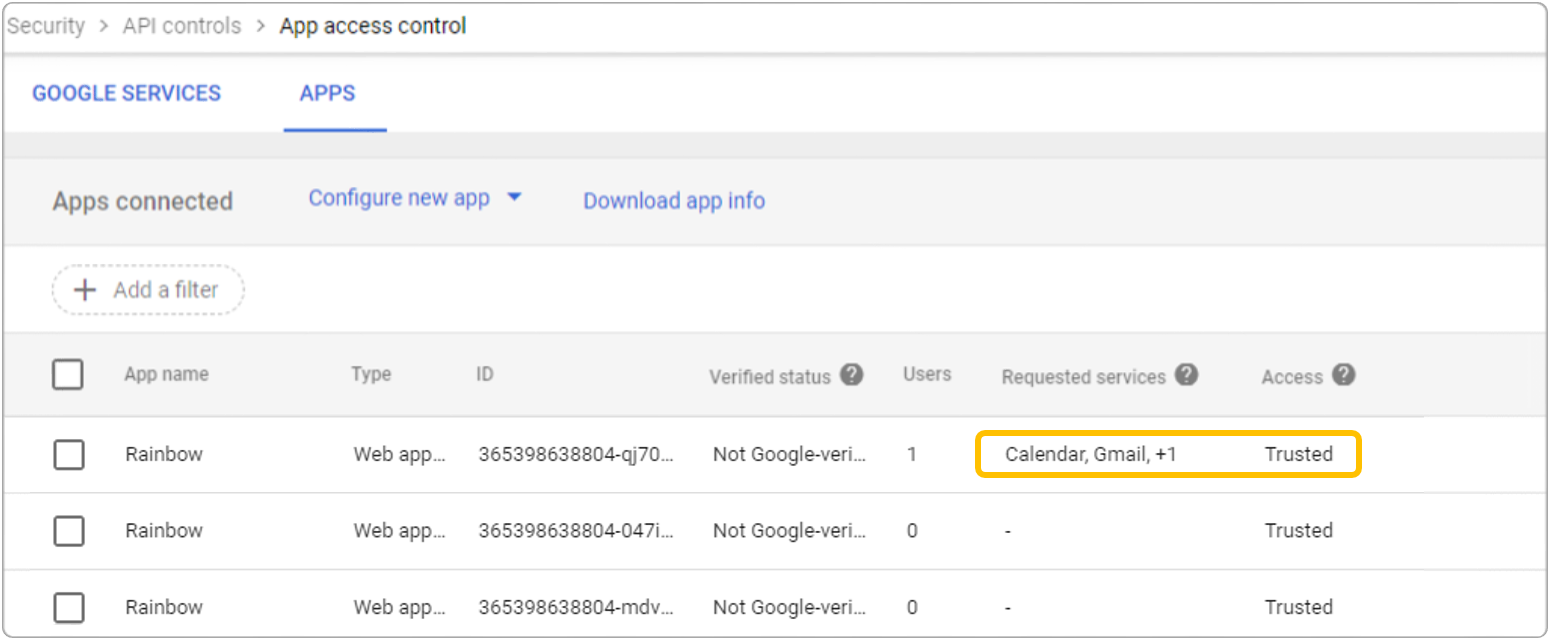Click the app ID ending in 047i
The height and width of the screenshot is (640, 1550).
(575, 531)
